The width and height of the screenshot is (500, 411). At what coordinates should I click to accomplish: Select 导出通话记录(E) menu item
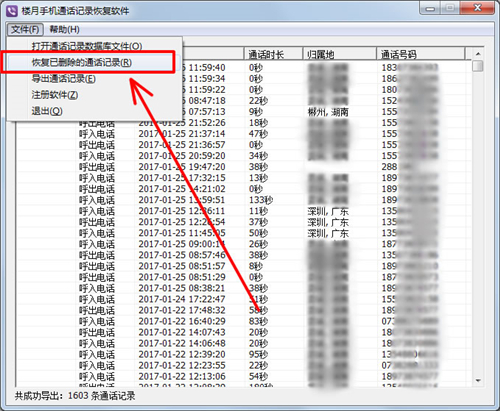pyautogui.click(x=63, y=79)
